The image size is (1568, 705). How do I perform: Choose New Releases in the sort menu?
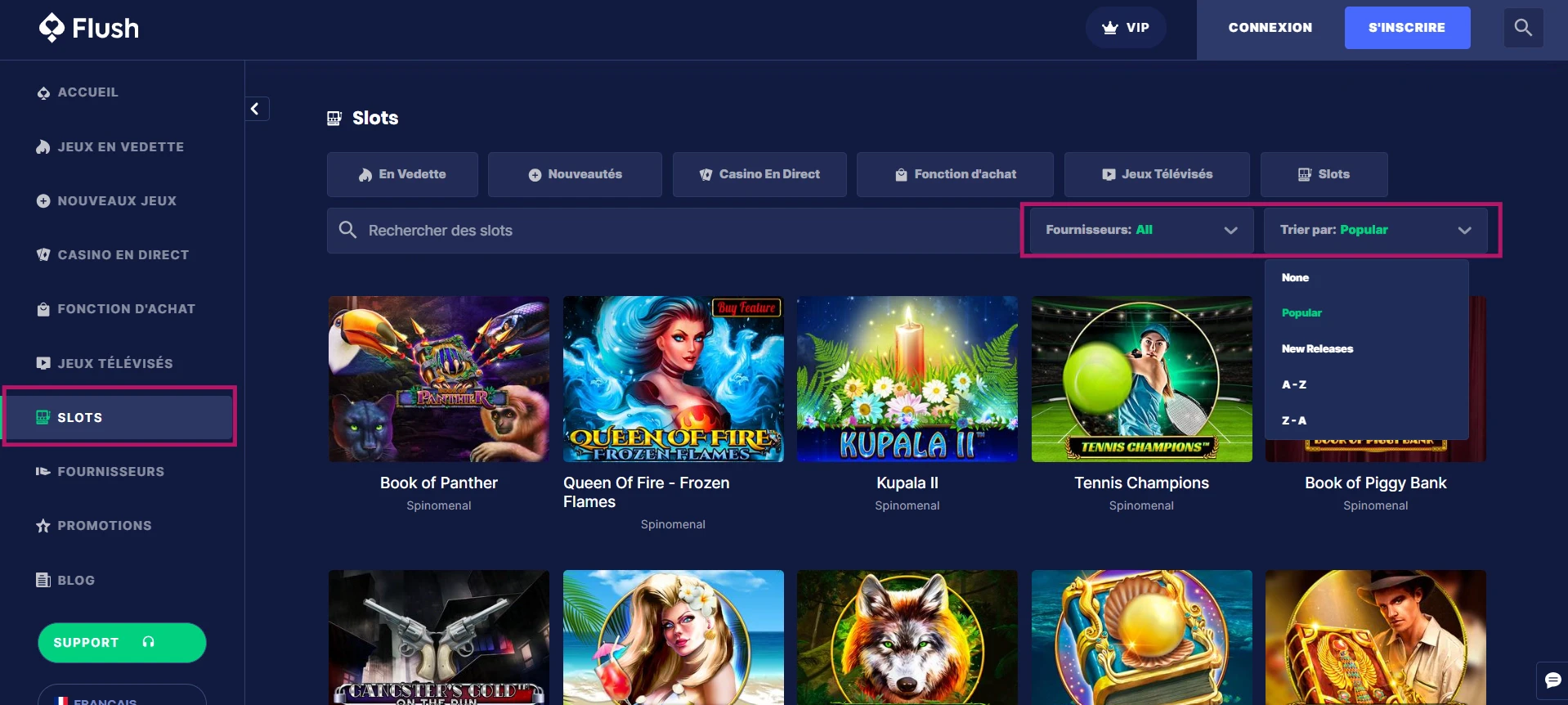point(1317,349)
